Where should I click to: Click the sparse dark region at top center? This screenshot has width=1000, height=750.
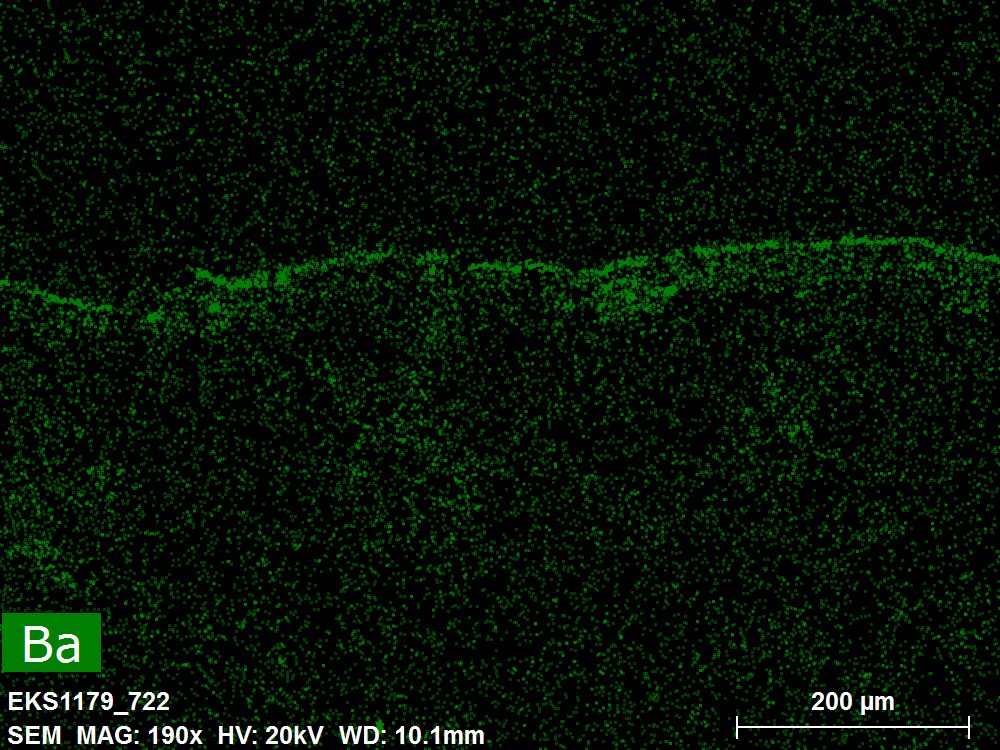point(500,100)
